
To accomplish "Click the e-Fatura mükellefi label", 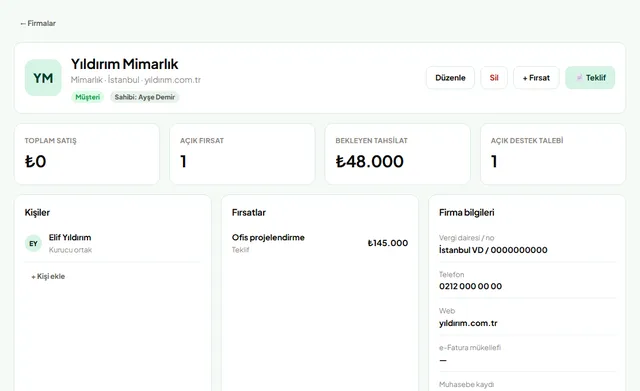I will coord(470,348).
